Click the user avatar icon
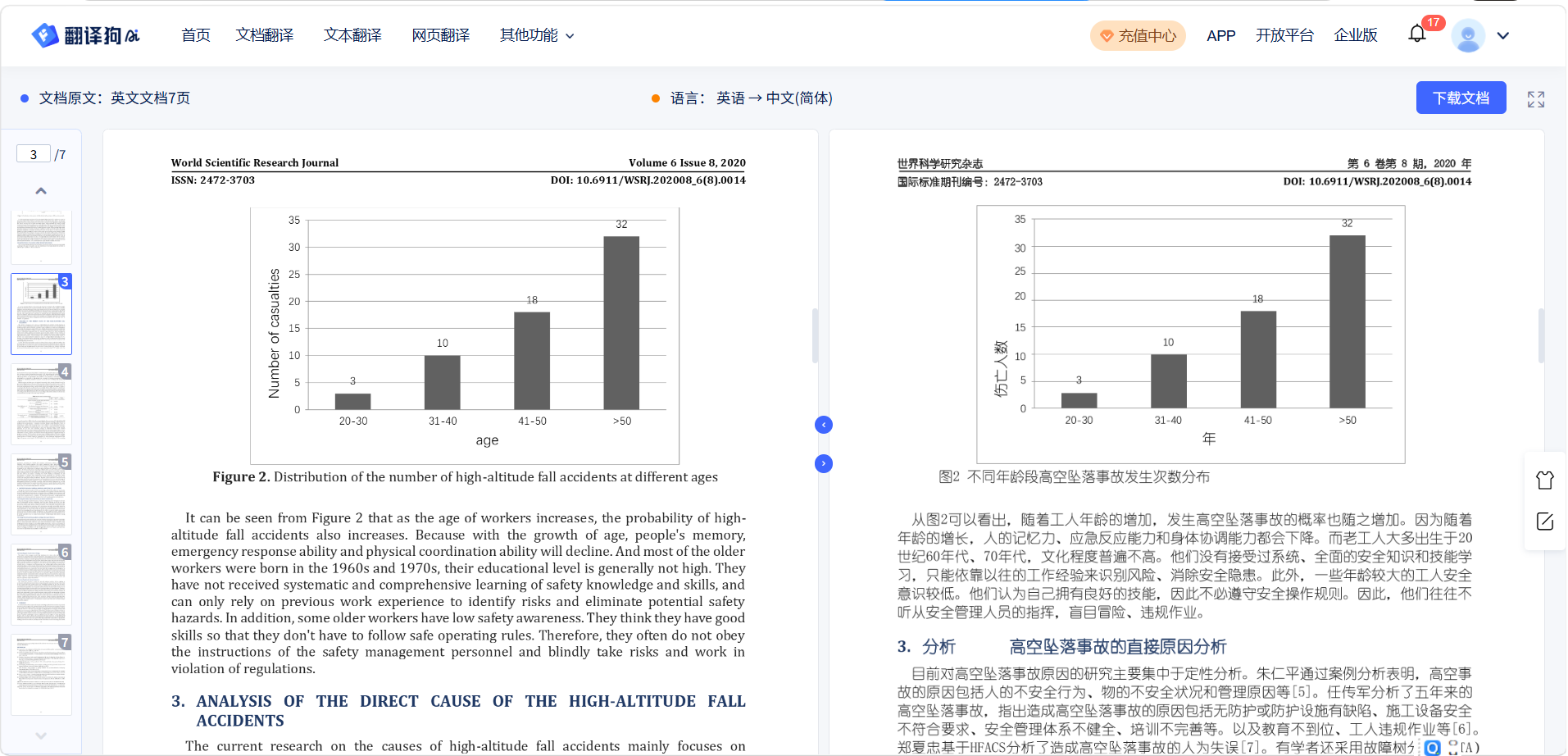The image size is (1568, 756). (1468, 35)
